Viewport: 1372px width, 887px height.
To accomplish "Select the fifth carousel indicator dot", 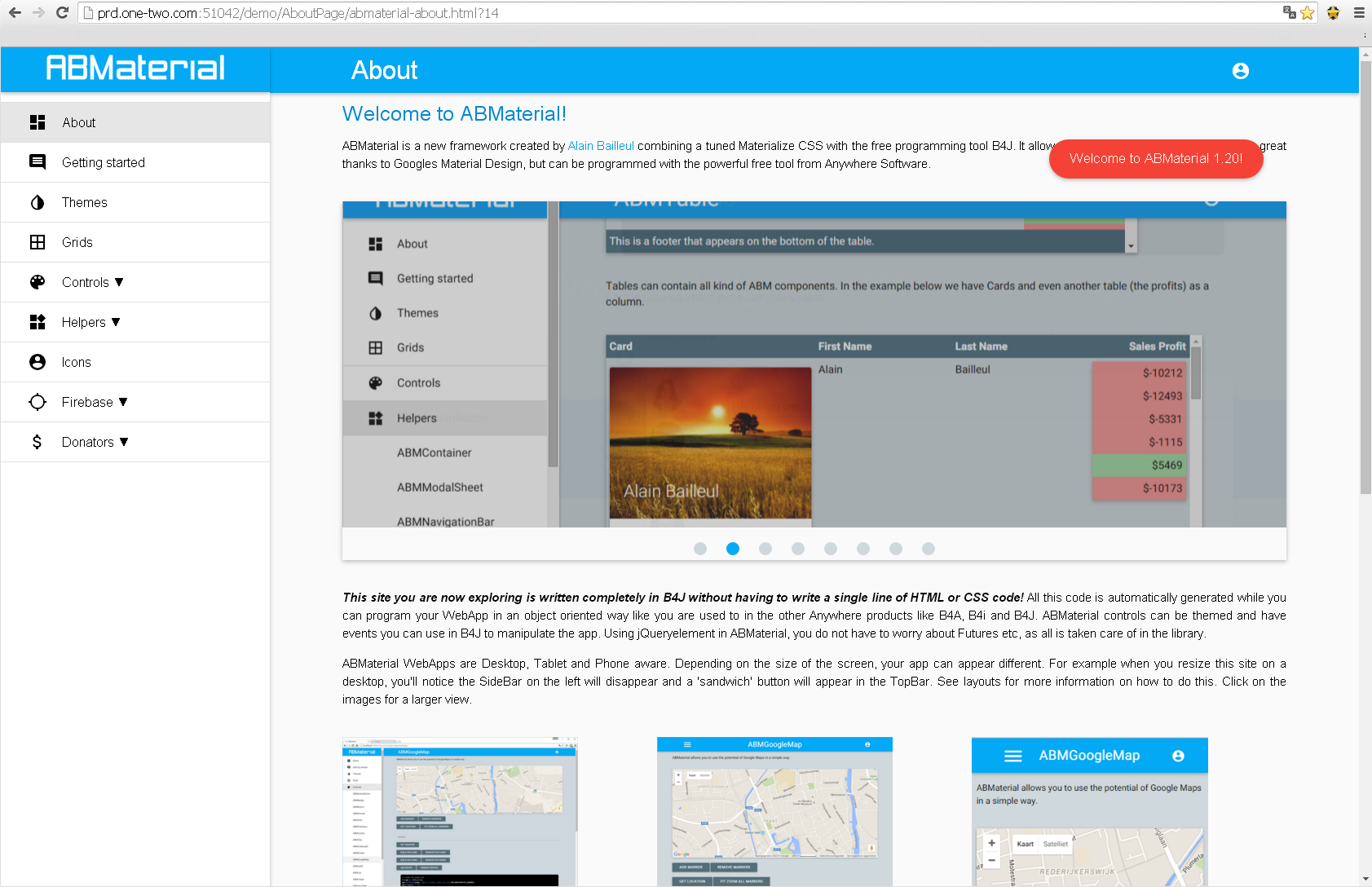I will [831, 549].
